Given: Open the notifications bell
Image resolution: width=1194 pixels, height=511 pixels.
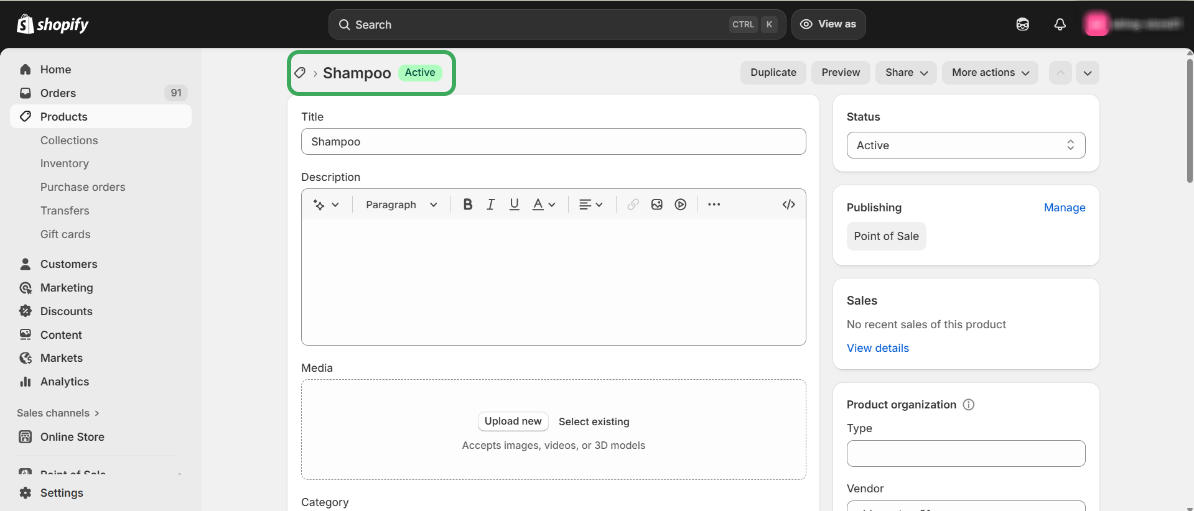Looking at the screenshot, I should [1060, 25].
